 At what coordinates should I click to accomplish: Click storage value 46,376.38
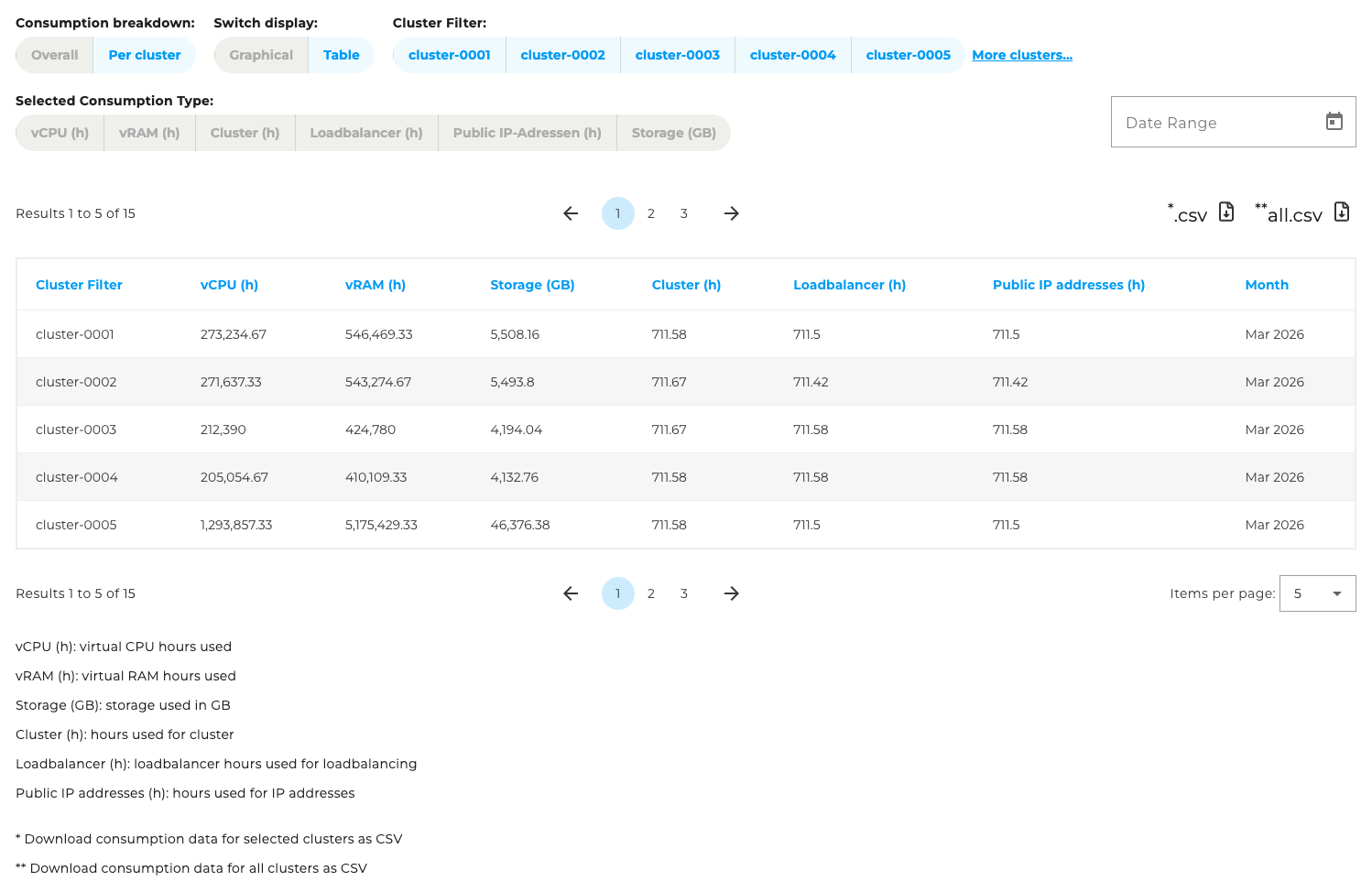click(520, 525)
